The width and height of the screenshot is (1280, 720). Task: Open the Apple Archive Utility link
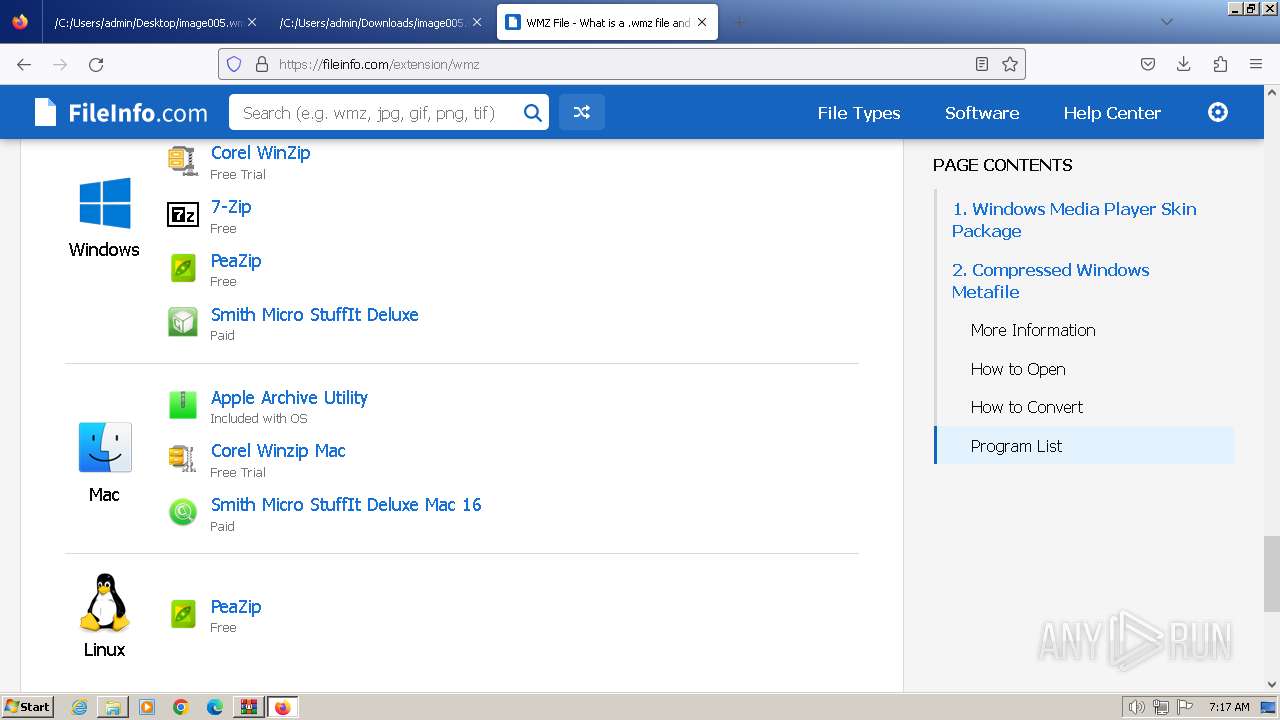coord(289,398)
